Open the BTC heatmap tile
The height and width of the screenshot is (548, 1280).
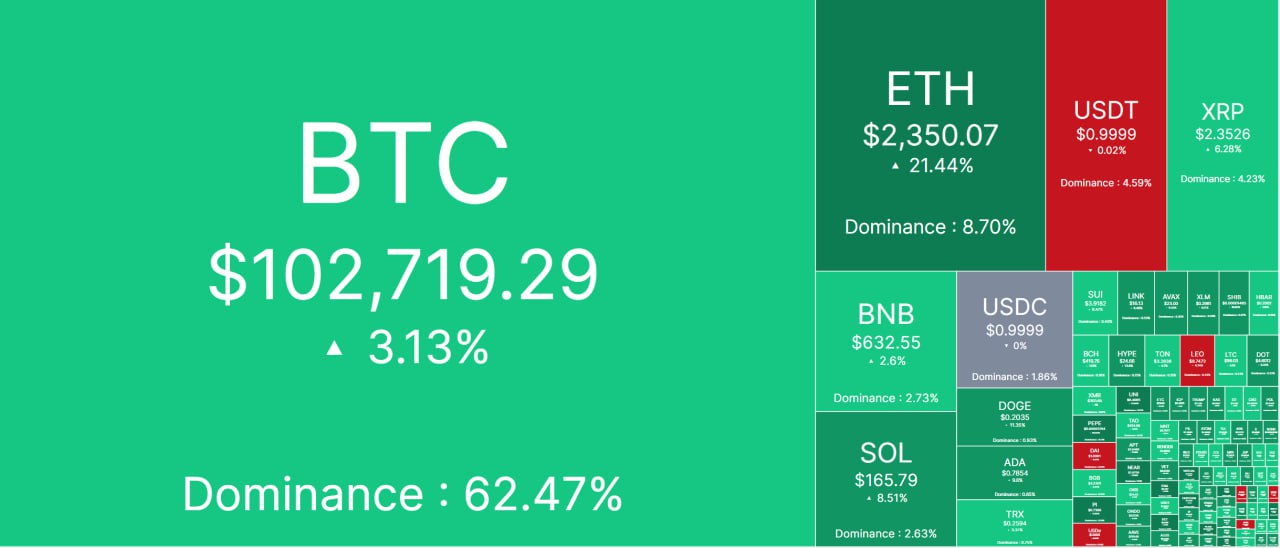click(407, 273)
